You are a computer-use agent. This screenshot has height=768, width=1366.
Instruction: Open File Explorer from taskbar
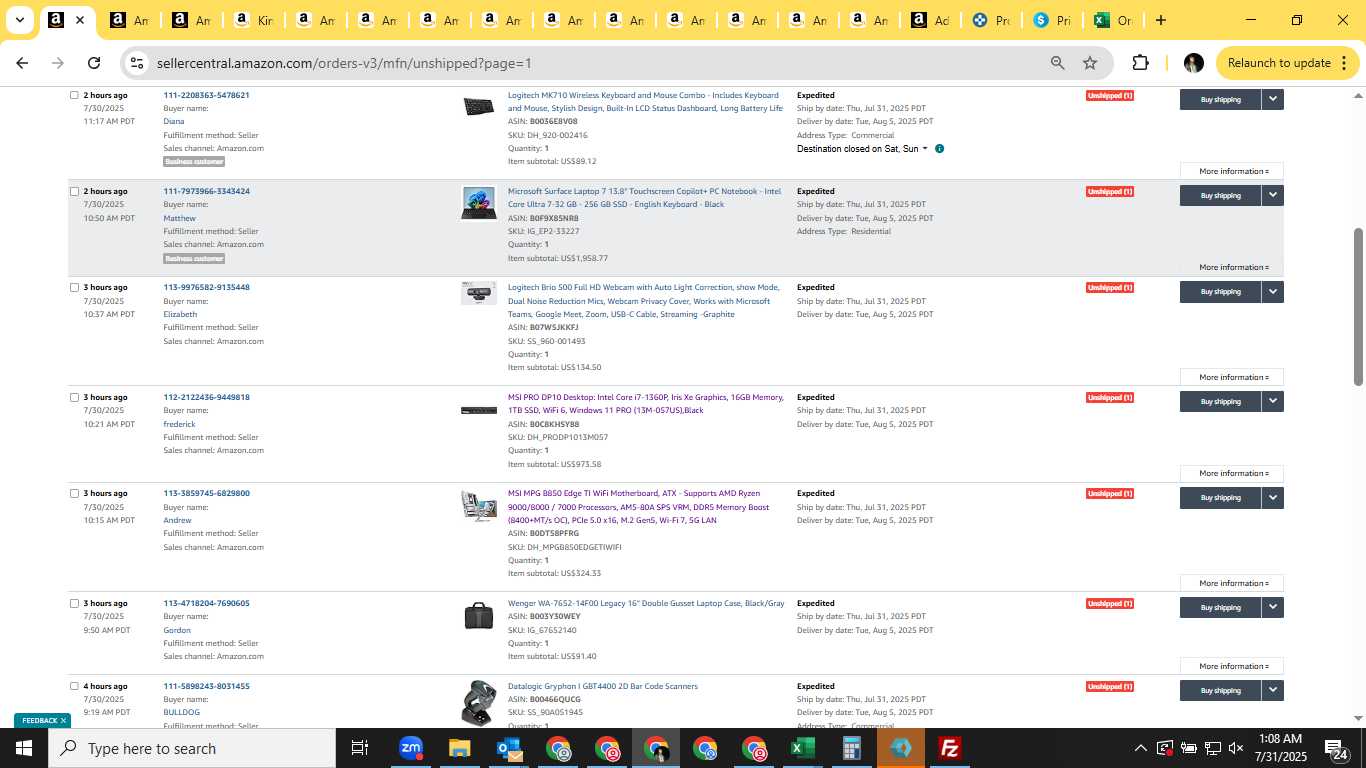(459, 748)
